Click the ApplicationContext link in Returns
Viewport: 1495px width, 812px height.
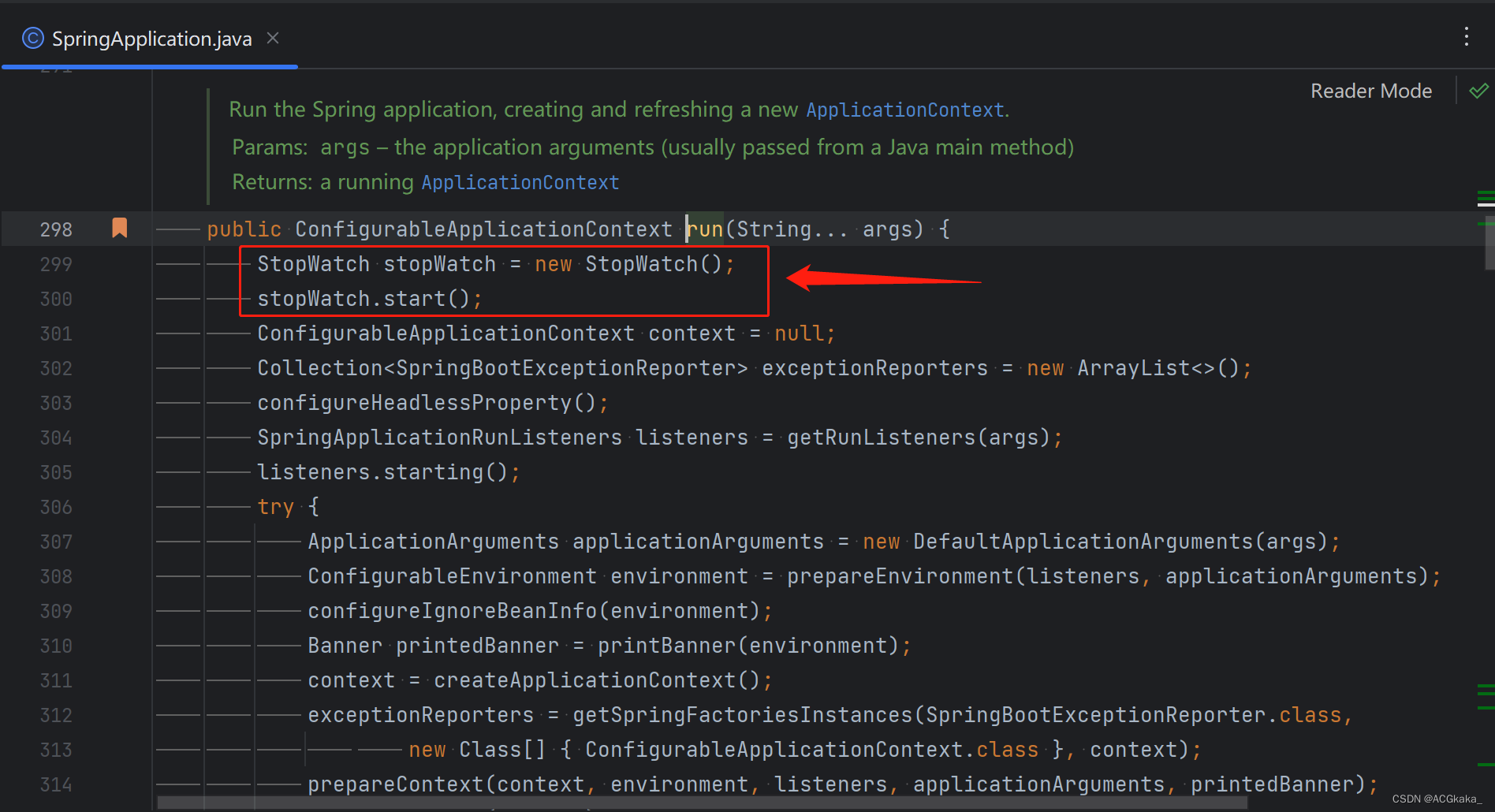(520, 182)
